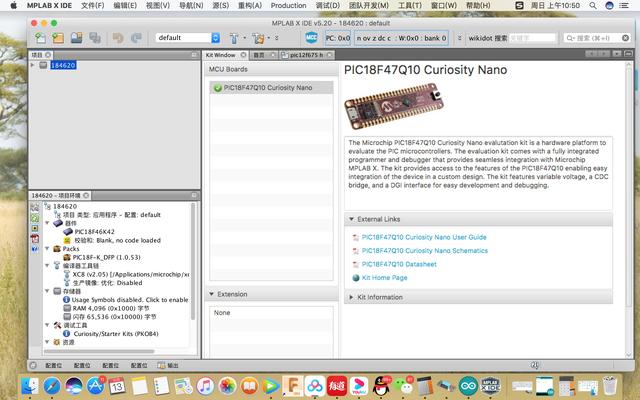Open the Build hammer dropdown arrow
Screen dimensions: 640x400
click(244, 38)
